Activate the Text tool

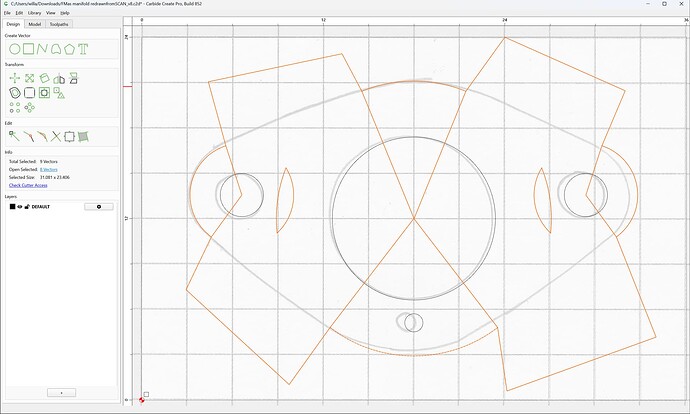[x=83, y=49]
